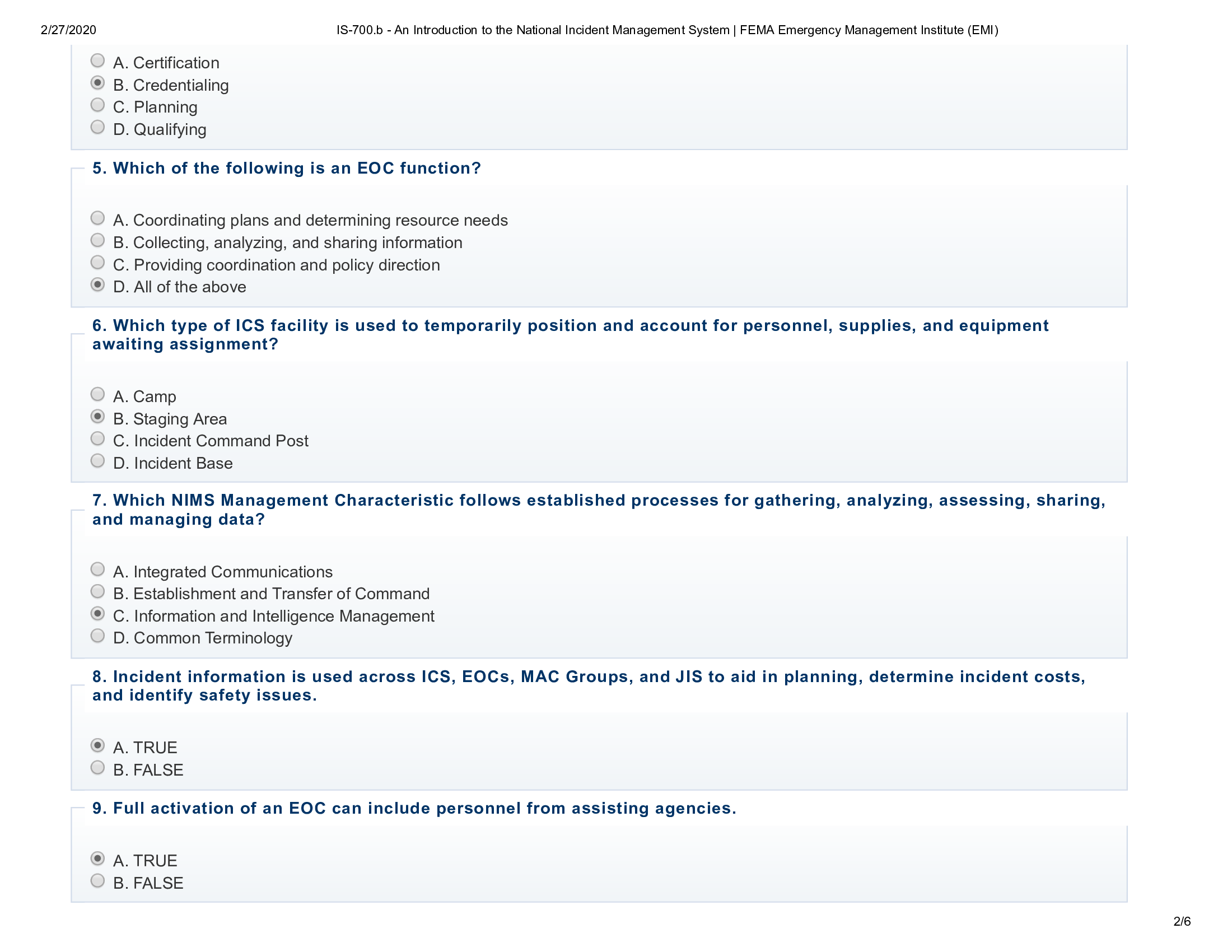Select the Certification radio button
The height and width of the screenshot is (952, 1232).
(97, 60)
